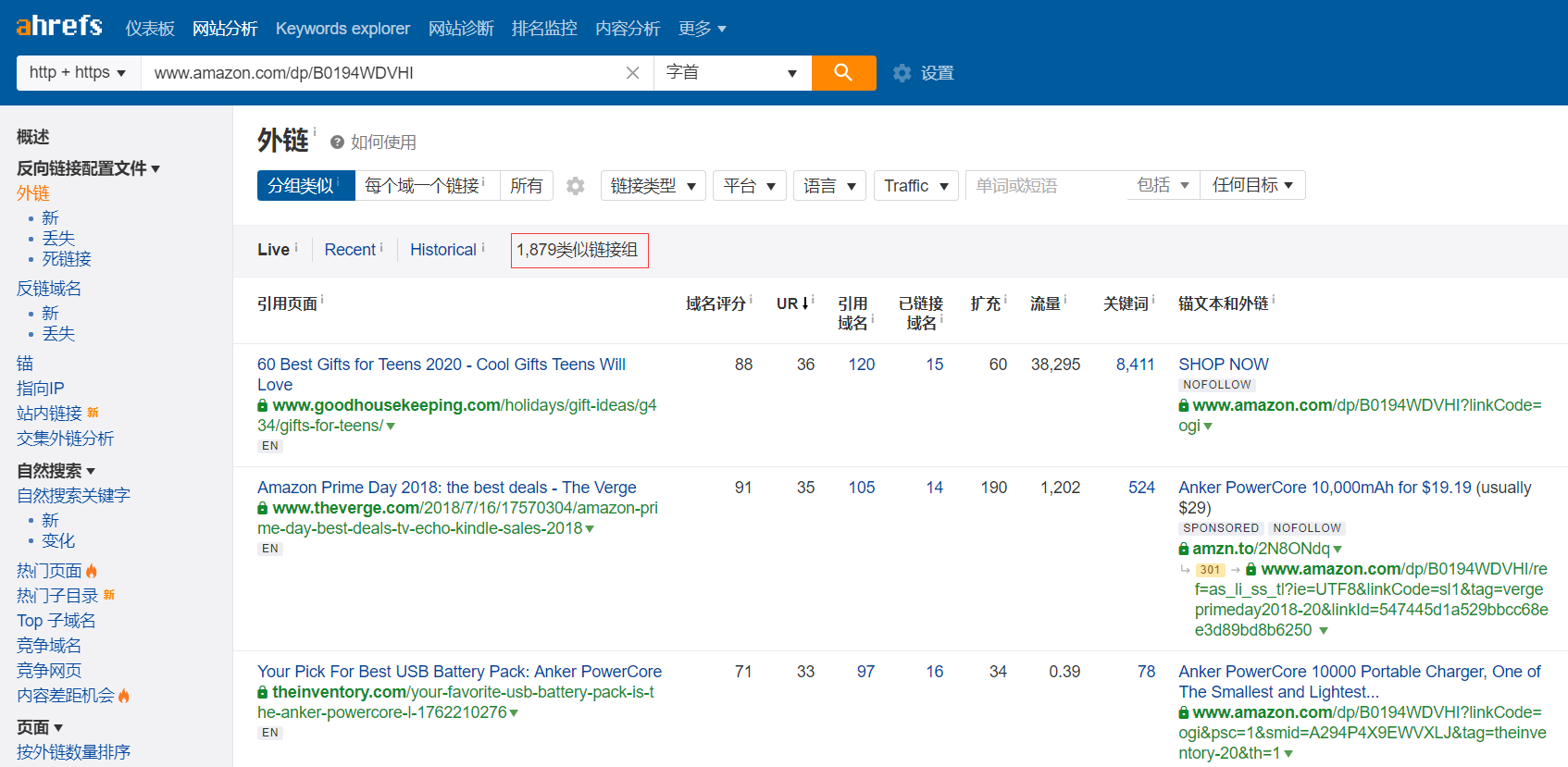Click the lock icon before theverge.com URL
This screenshot has width=1568, height=767.
(263, 508)
